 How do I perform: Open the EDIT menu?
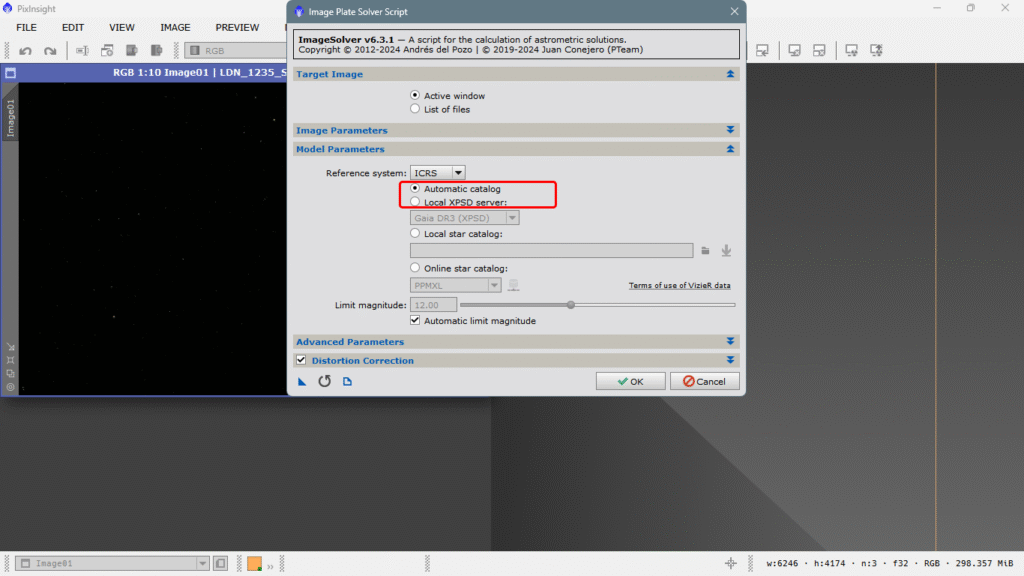pos(72,27)
